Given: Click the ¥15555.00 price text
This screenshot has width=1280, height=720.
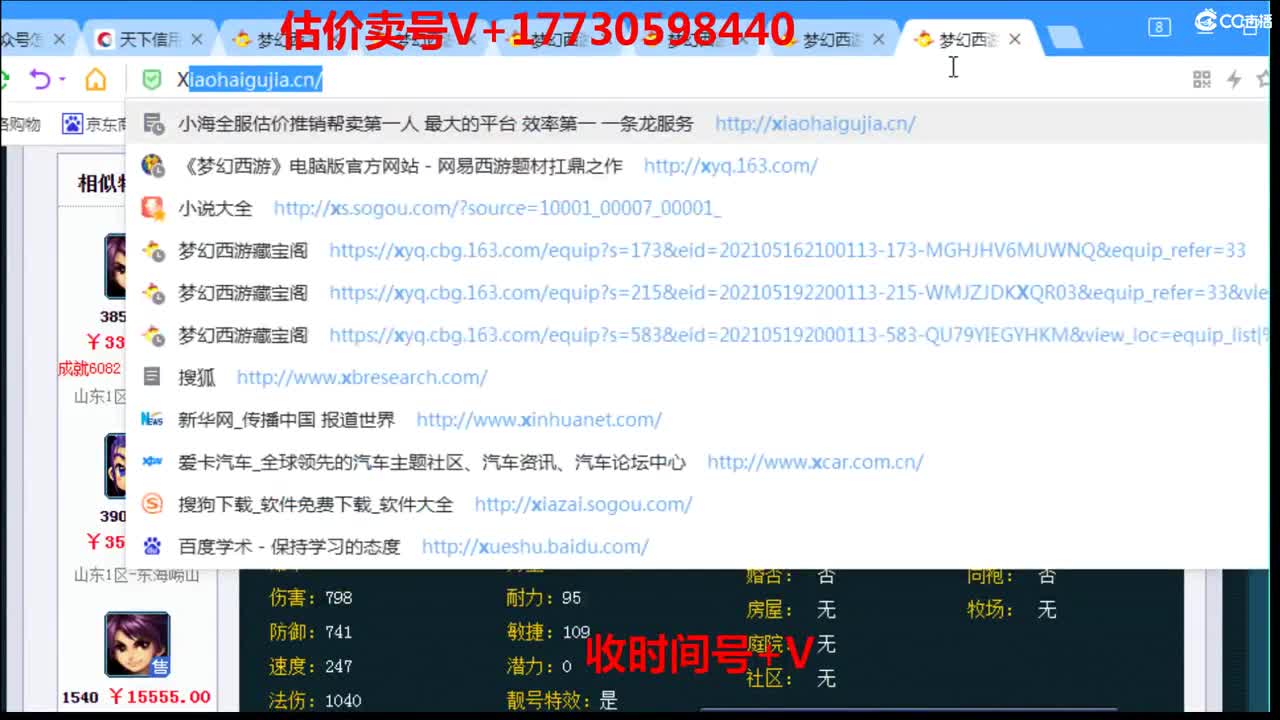Looking at the screenshot, I should pyautogui.click(x=159, y=697).
